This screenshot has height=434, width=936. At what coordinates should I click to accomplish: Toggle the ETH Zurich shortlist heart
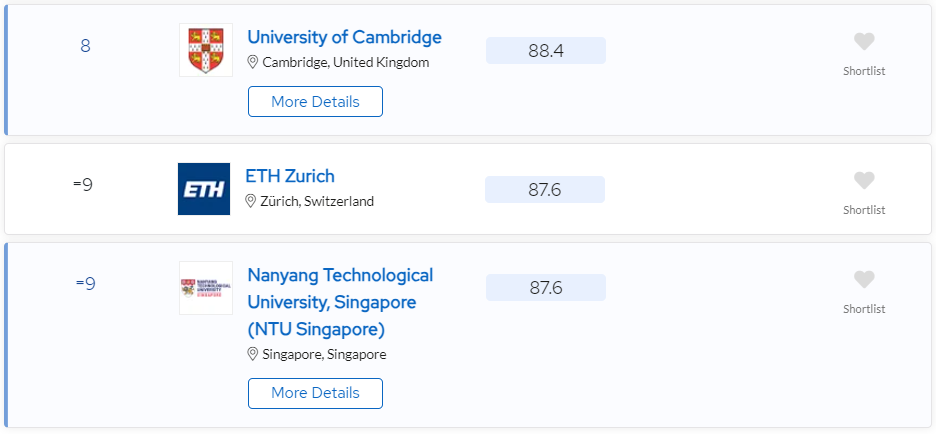click(x=864, y=180)
